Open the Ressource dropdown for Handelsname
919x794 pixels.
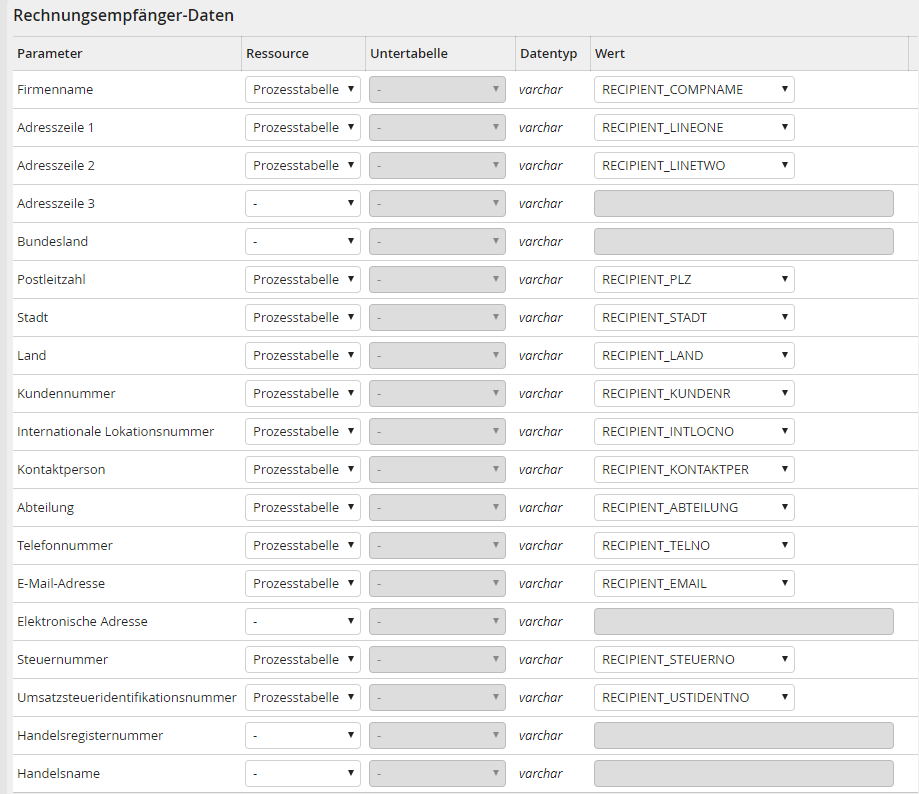pyautogui.click(x=302, y=774)
